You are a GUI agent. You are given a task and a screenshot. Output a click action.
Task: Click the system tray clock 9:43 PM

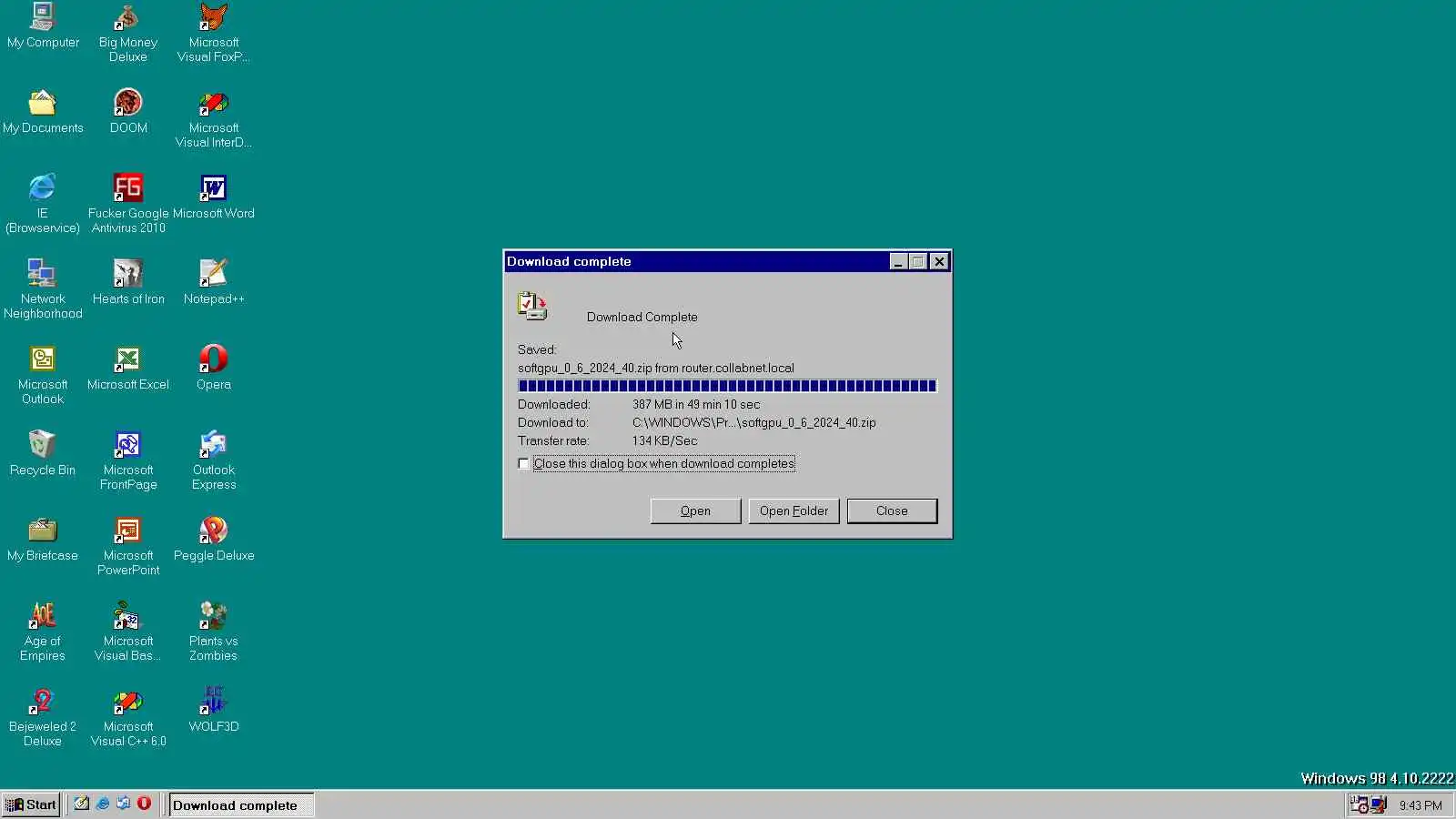[1421, 805]
